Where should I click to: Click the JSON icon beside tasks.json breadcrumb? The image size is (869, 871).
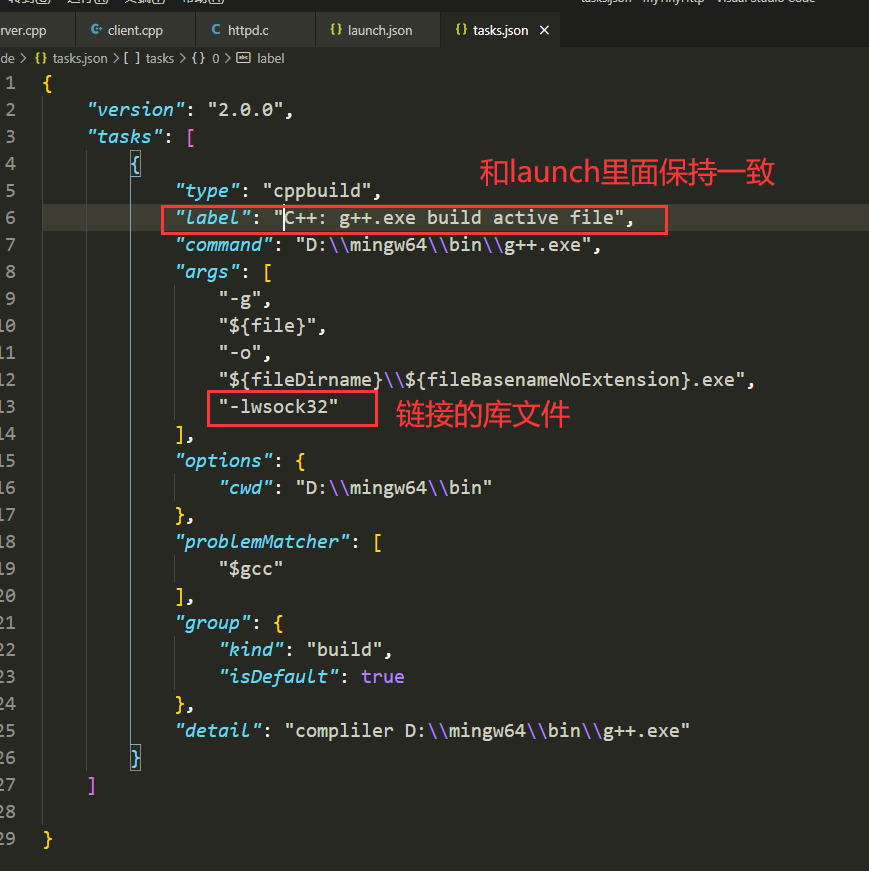pos(41,58)
